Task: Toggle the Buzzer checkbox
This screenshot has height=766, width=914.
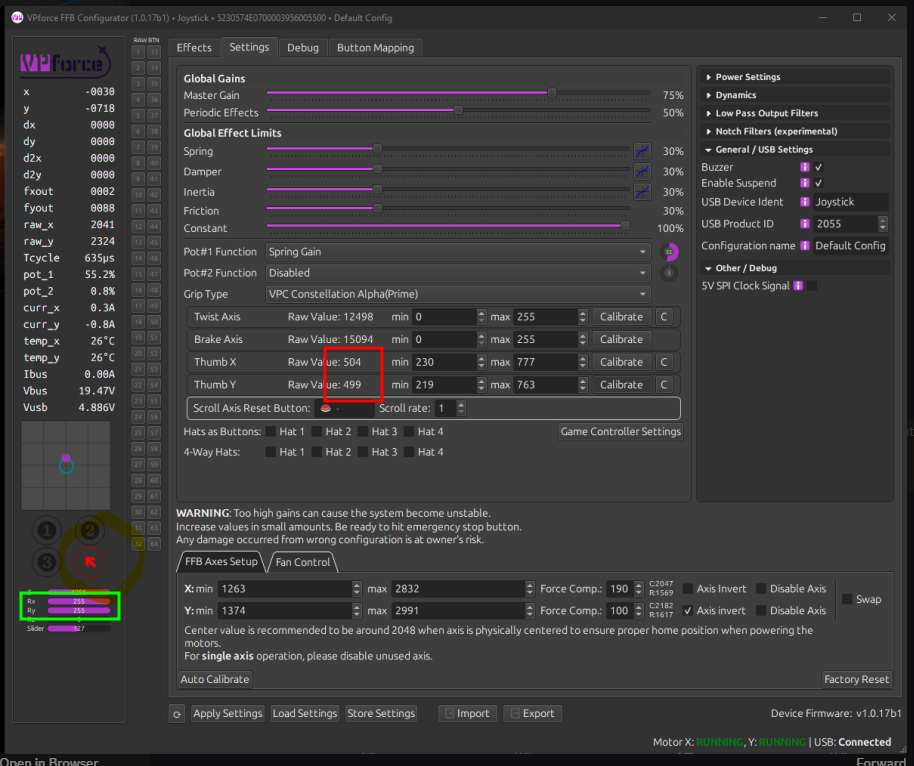Action: [818, 167]
